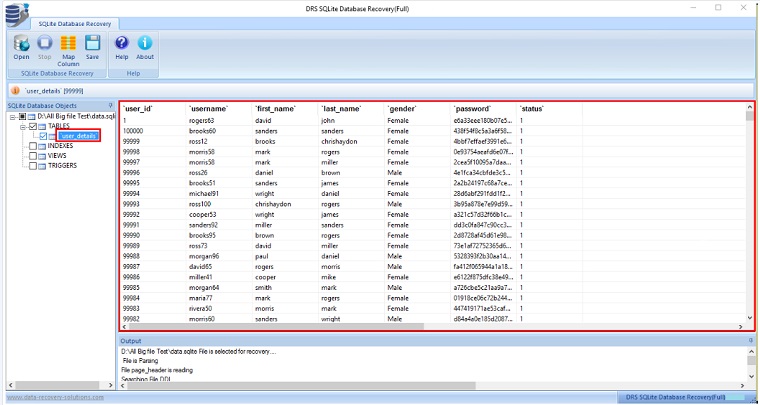The height and width of the screenshot is (405, 760).
Task: Select the username cell brooks95
Action: click(202, 235)
